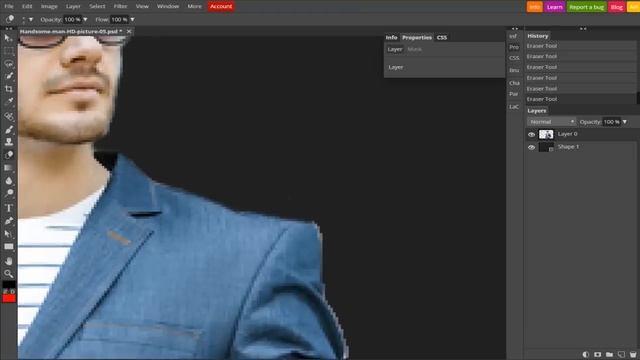Add a raster mask to the layer

[x=598, y=354]
